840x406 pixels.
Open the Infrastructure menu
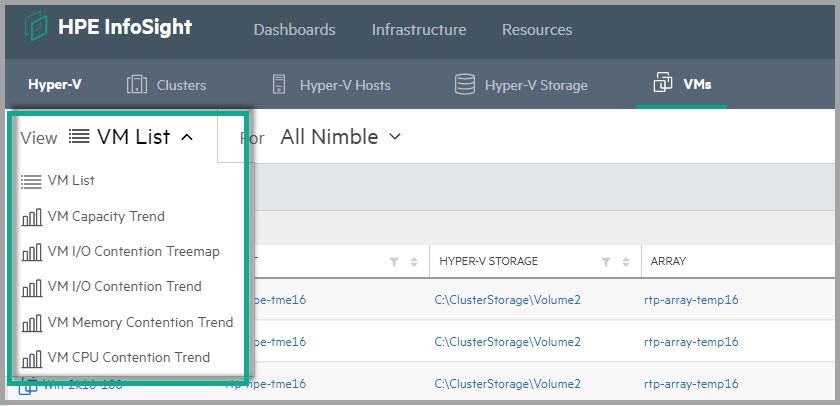click(419, 29)
